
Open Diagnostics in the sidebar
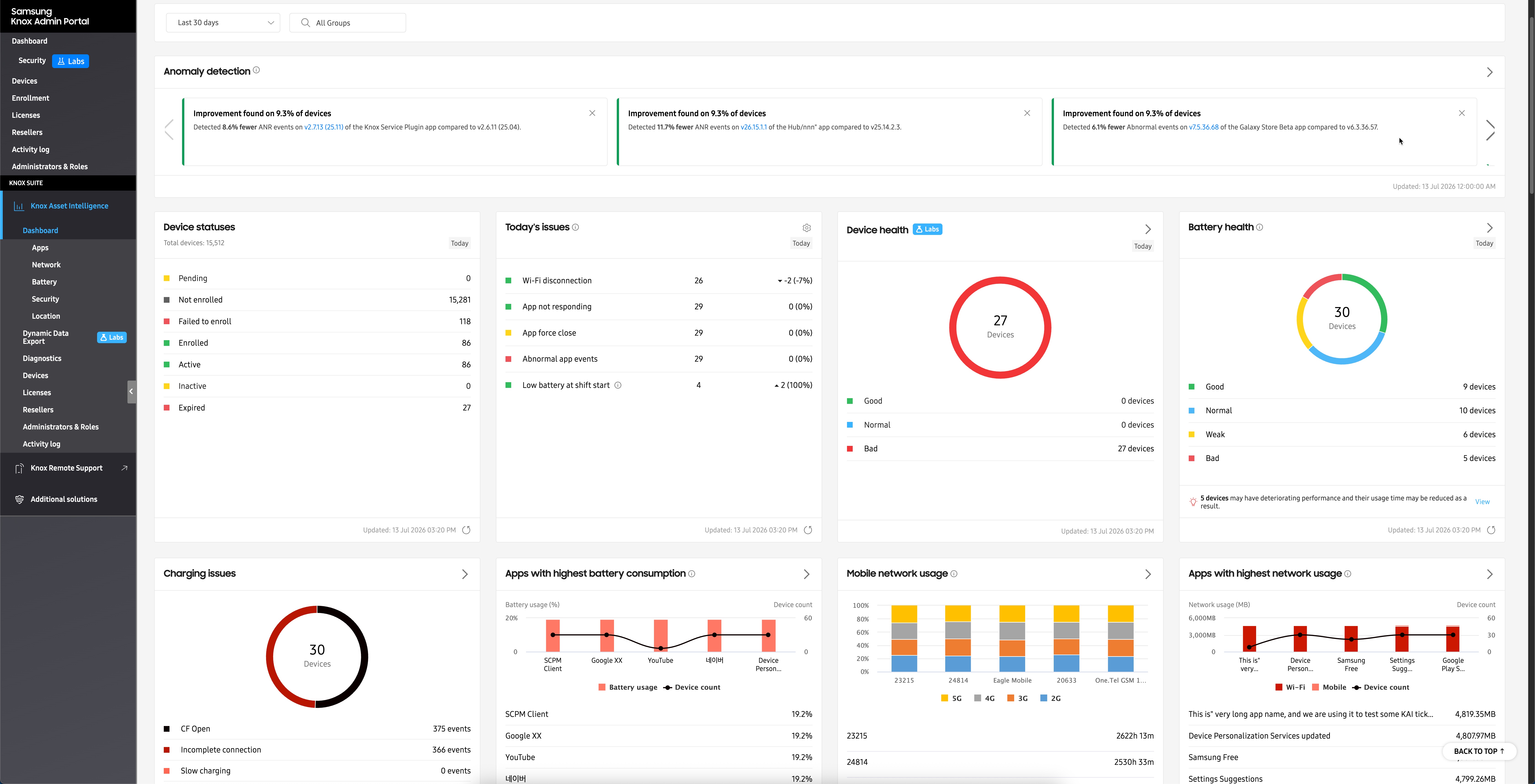pyautogui.click(x=42, y=359)
